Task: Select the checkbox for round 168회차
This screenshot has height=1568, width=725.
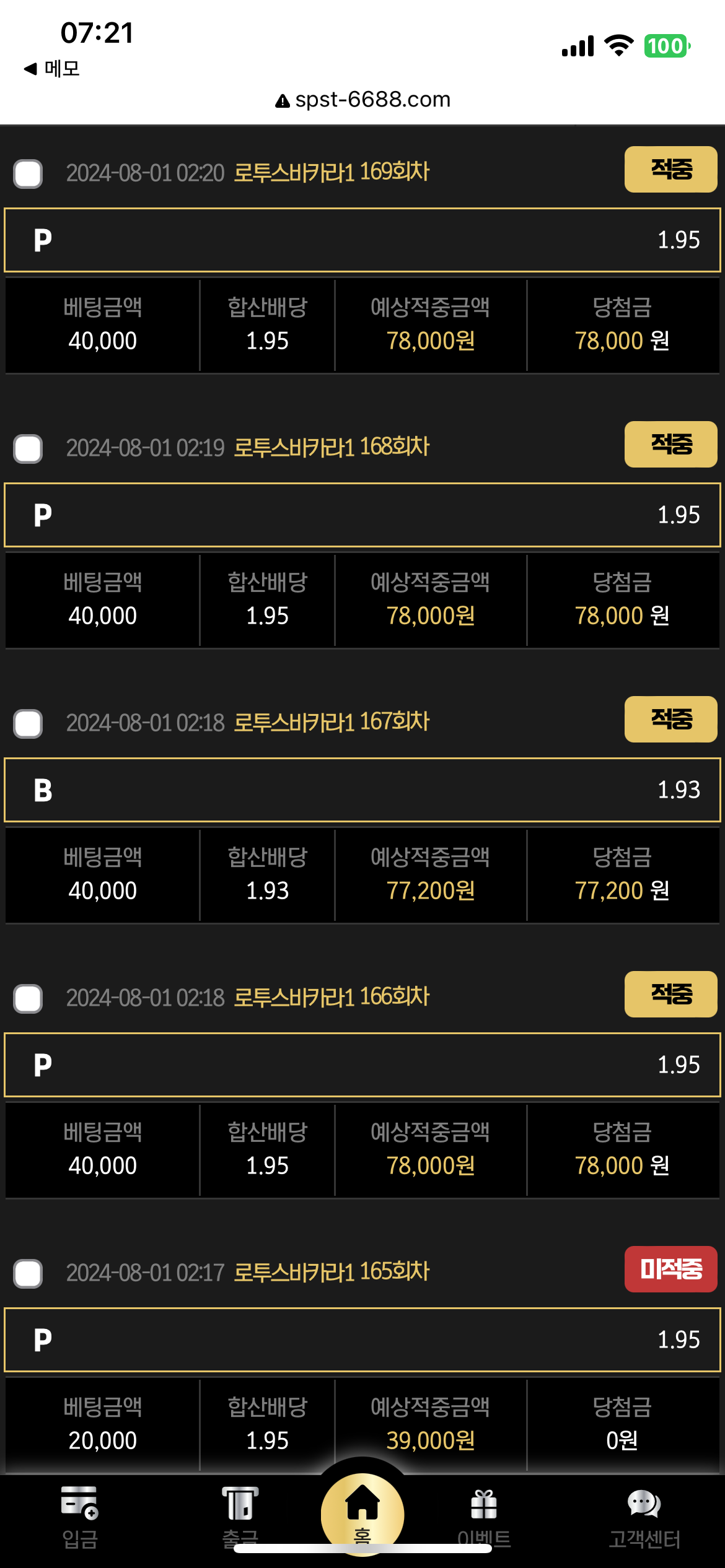Action: tap(29, 449)
